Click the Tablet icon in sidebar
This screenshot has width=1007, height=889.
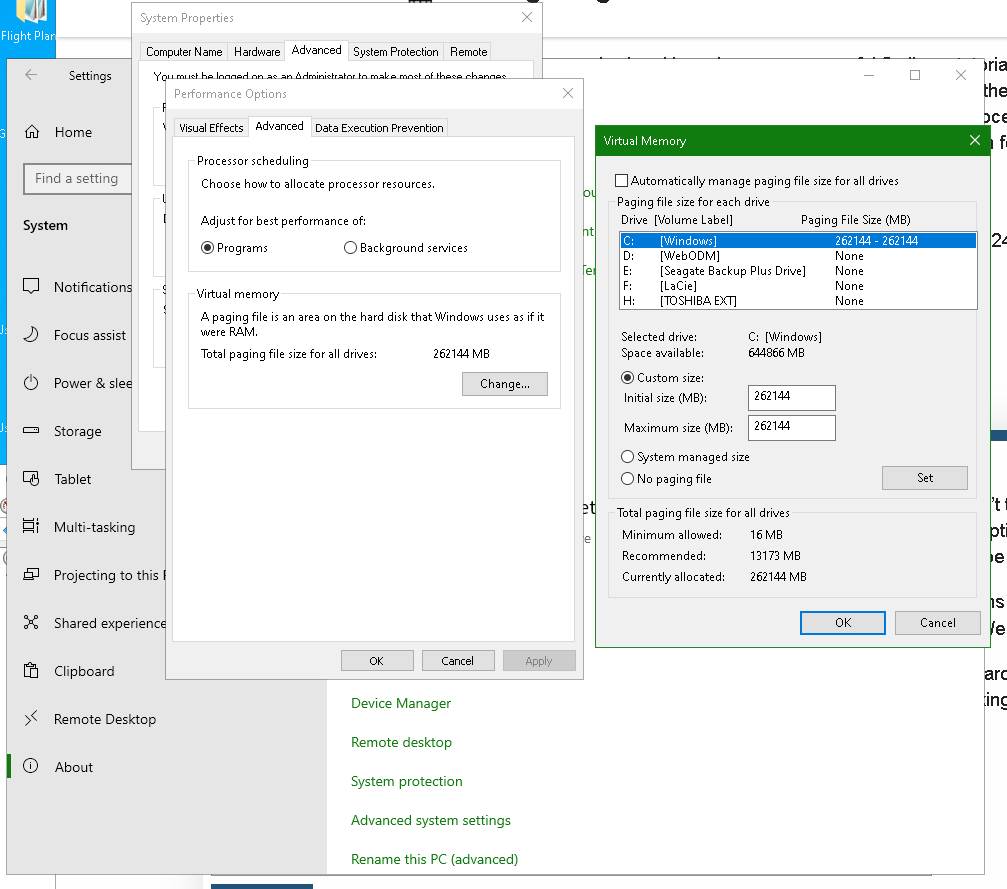(x=32, y=479)
